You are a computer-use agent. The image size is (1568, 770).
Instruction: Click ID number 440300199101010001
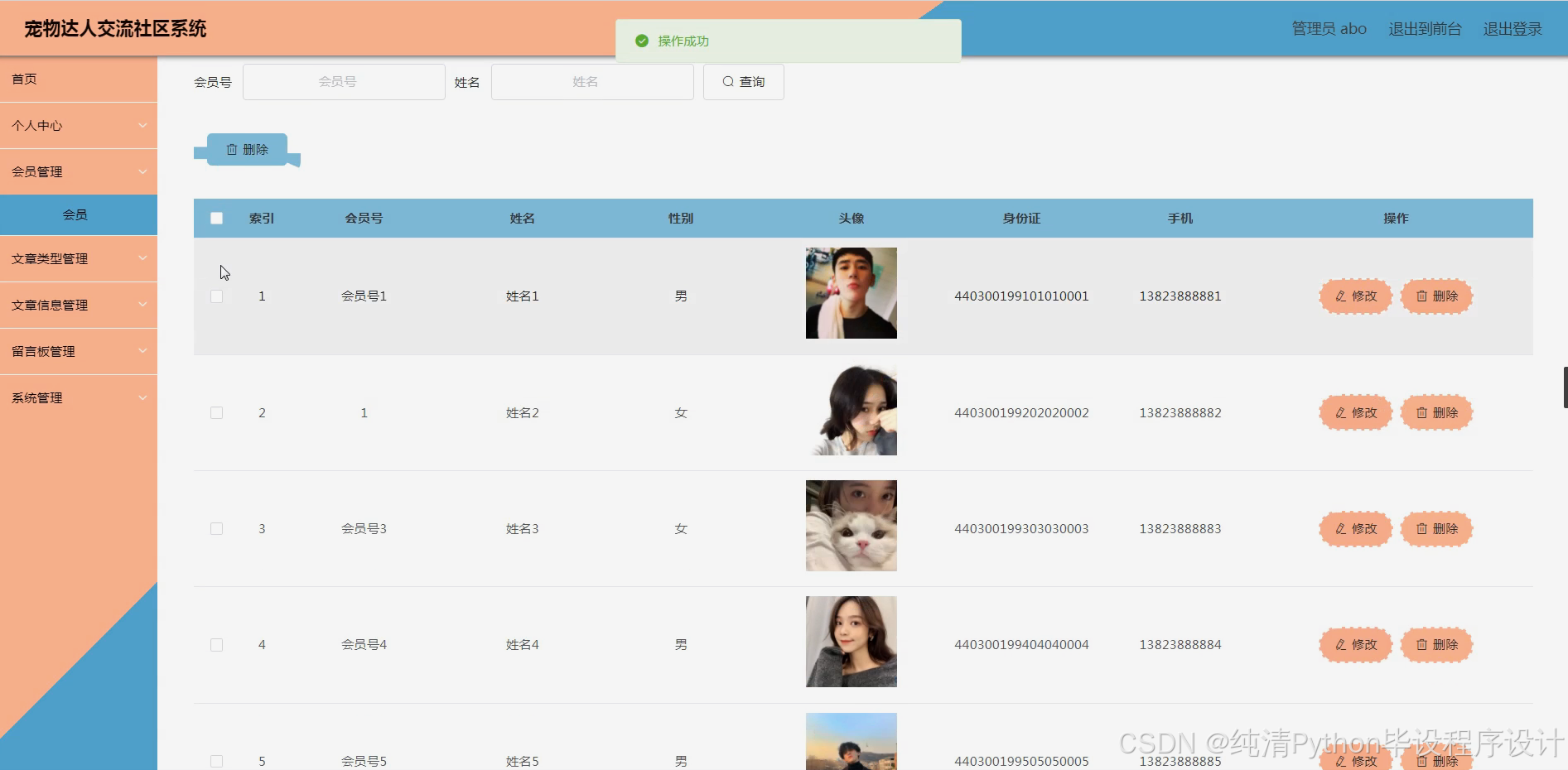(x=1021, y=296)
